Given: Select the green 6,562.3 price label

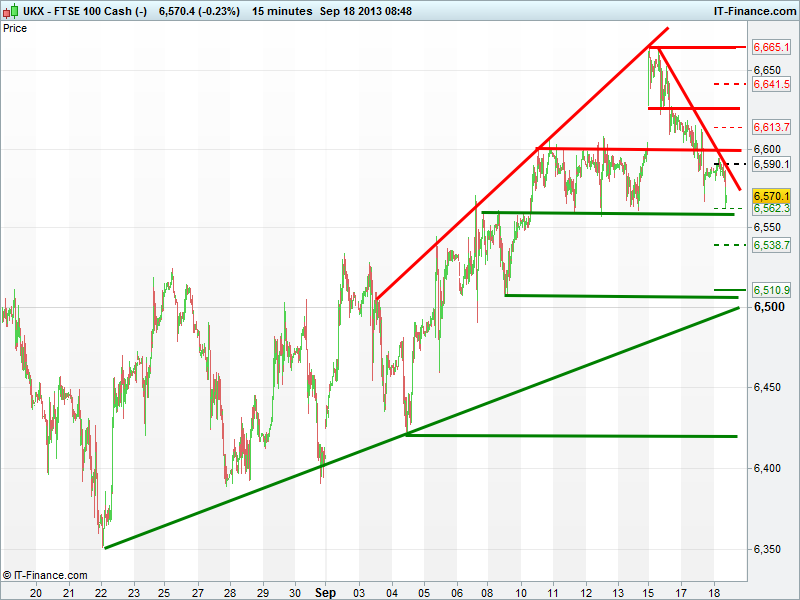Looking at the screenshot, I should tap(771, 208).
